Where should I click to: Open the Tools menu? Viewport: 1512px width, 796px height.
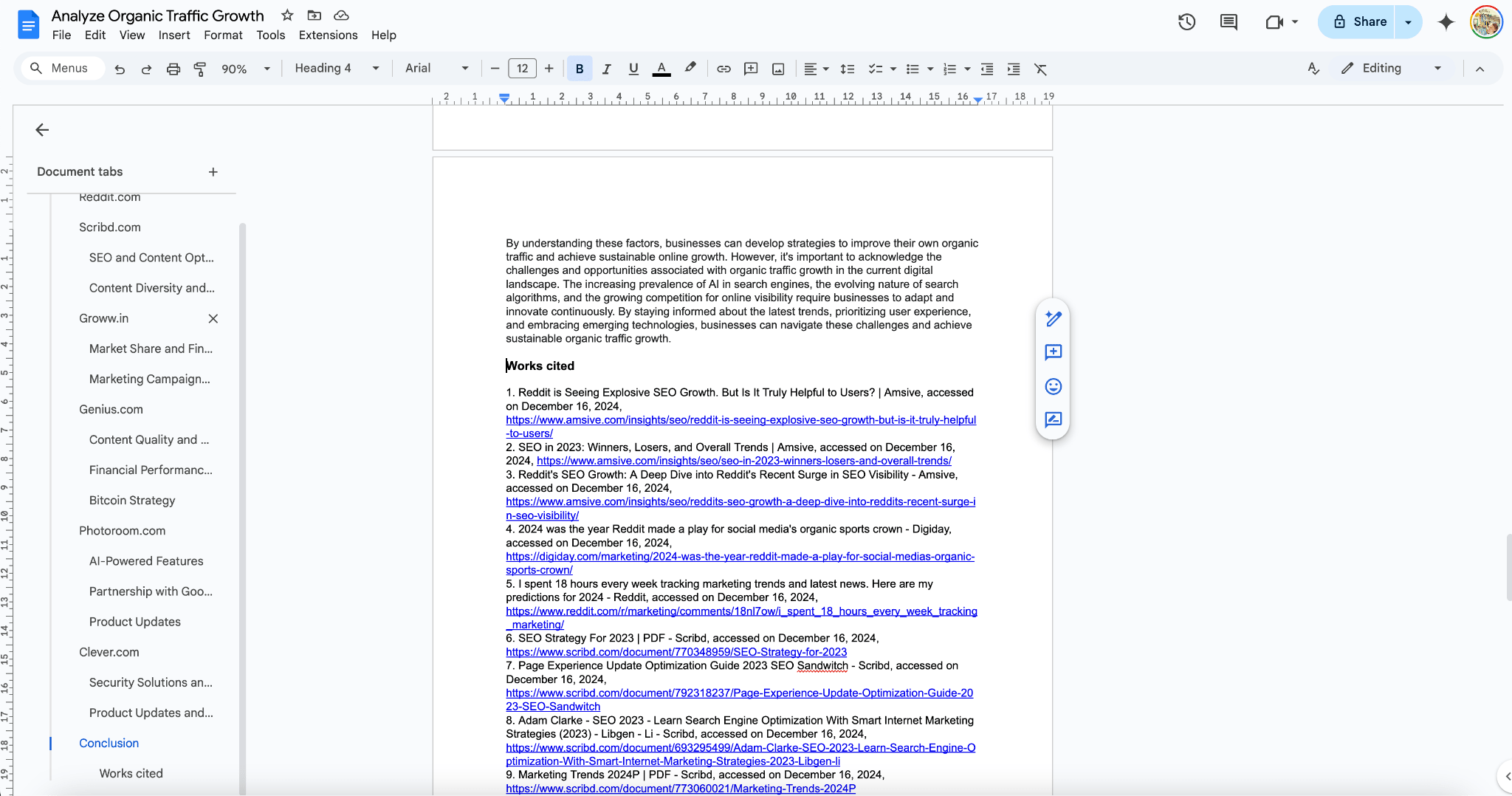[270, 35]
